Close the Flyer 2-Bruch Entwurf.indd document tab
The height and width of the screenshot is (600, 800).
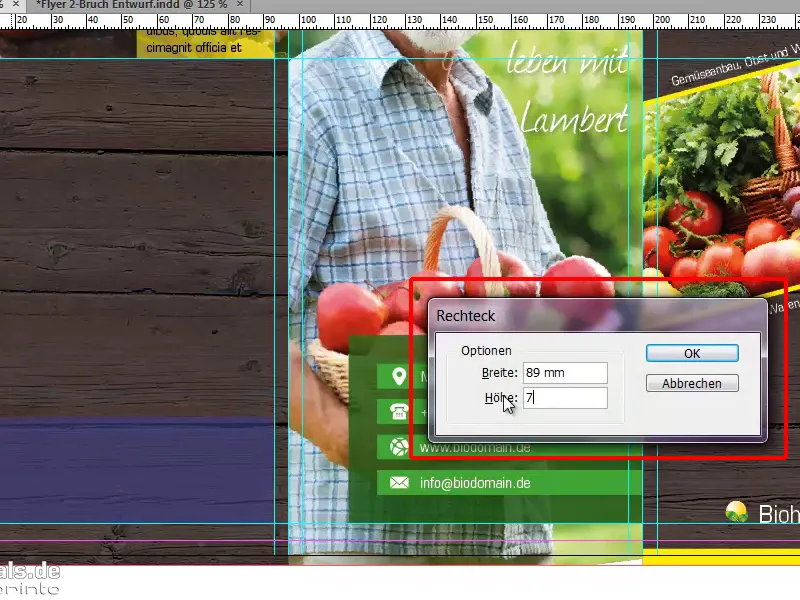[240, 5]
